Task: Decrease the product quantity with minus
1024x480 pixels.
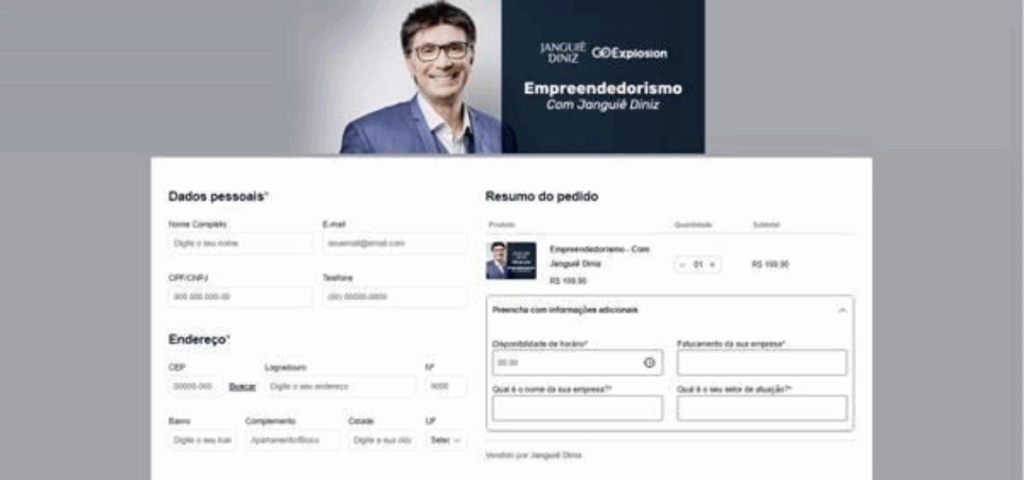Action: click(x=682, y=264)
